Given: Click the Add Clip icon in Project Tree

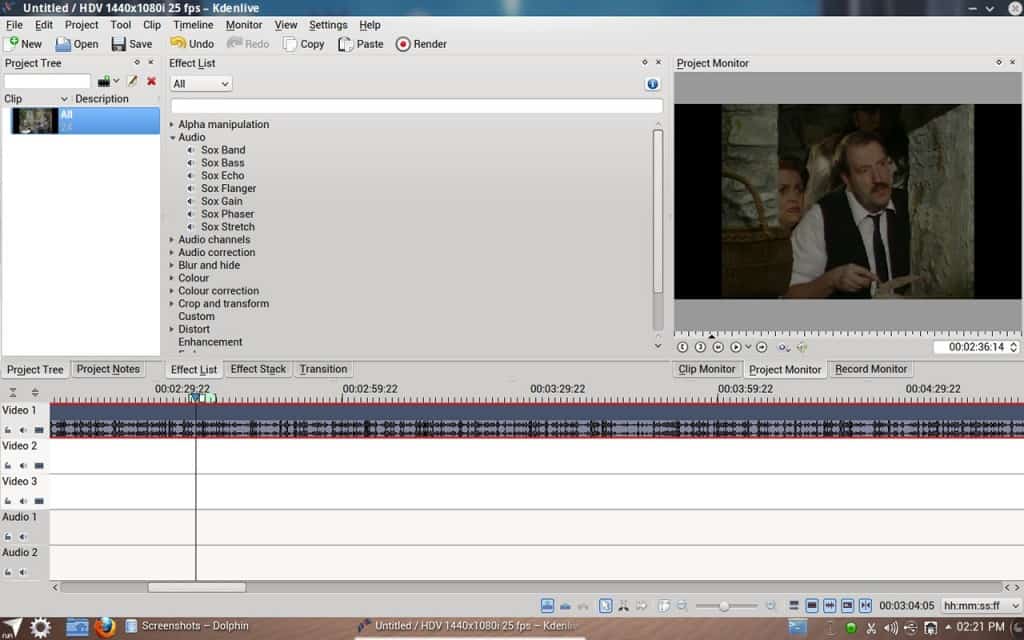Looking at the screenshot, I should click(104, 81).
